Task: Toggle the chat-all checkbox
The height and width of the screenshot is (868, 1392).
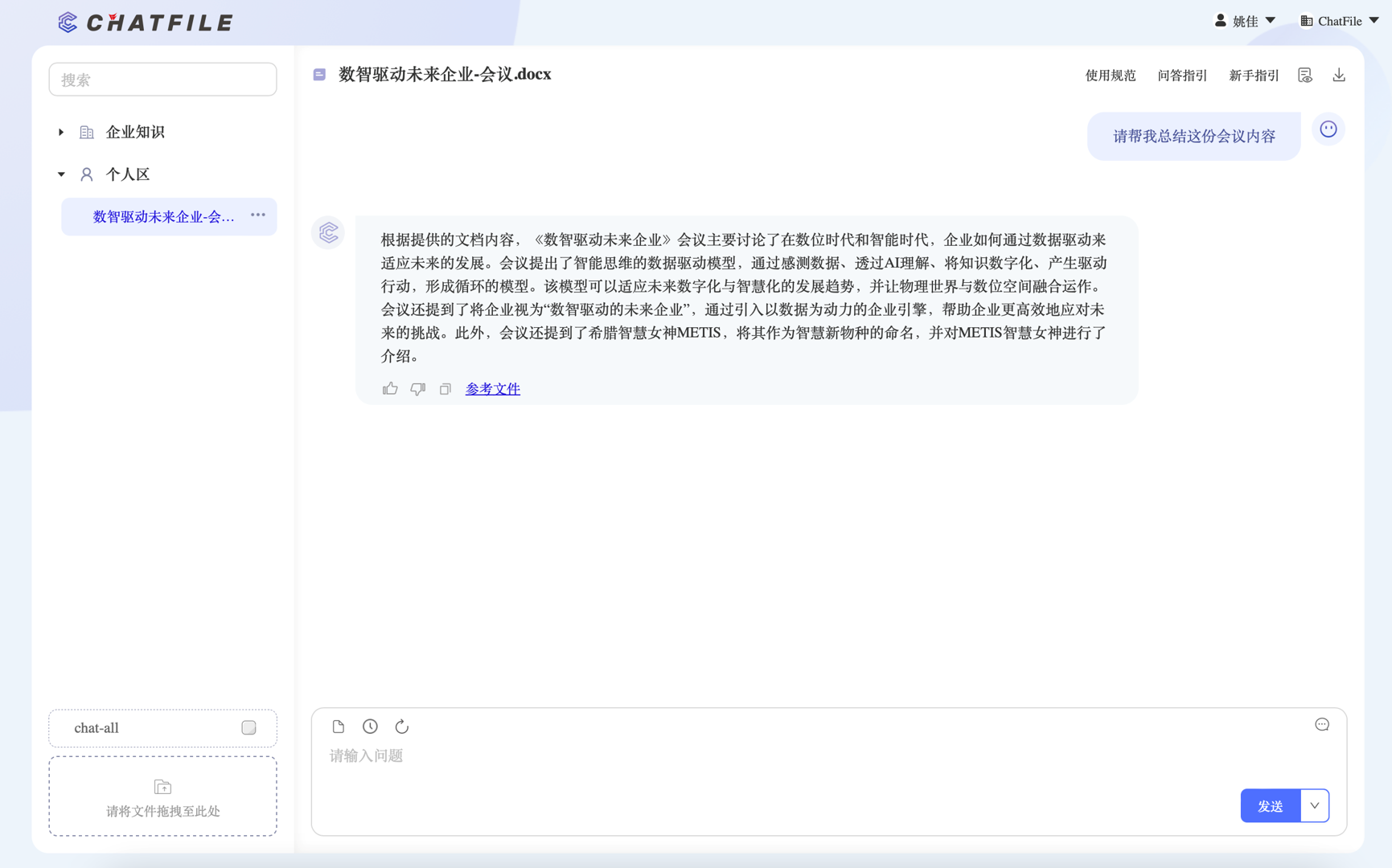Action: 248,727
